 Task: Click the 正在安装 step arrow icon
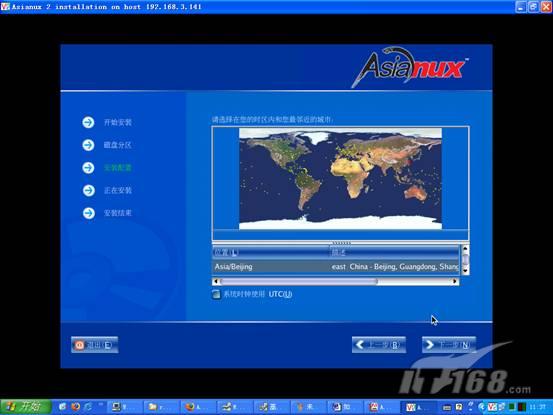[89, 190]
